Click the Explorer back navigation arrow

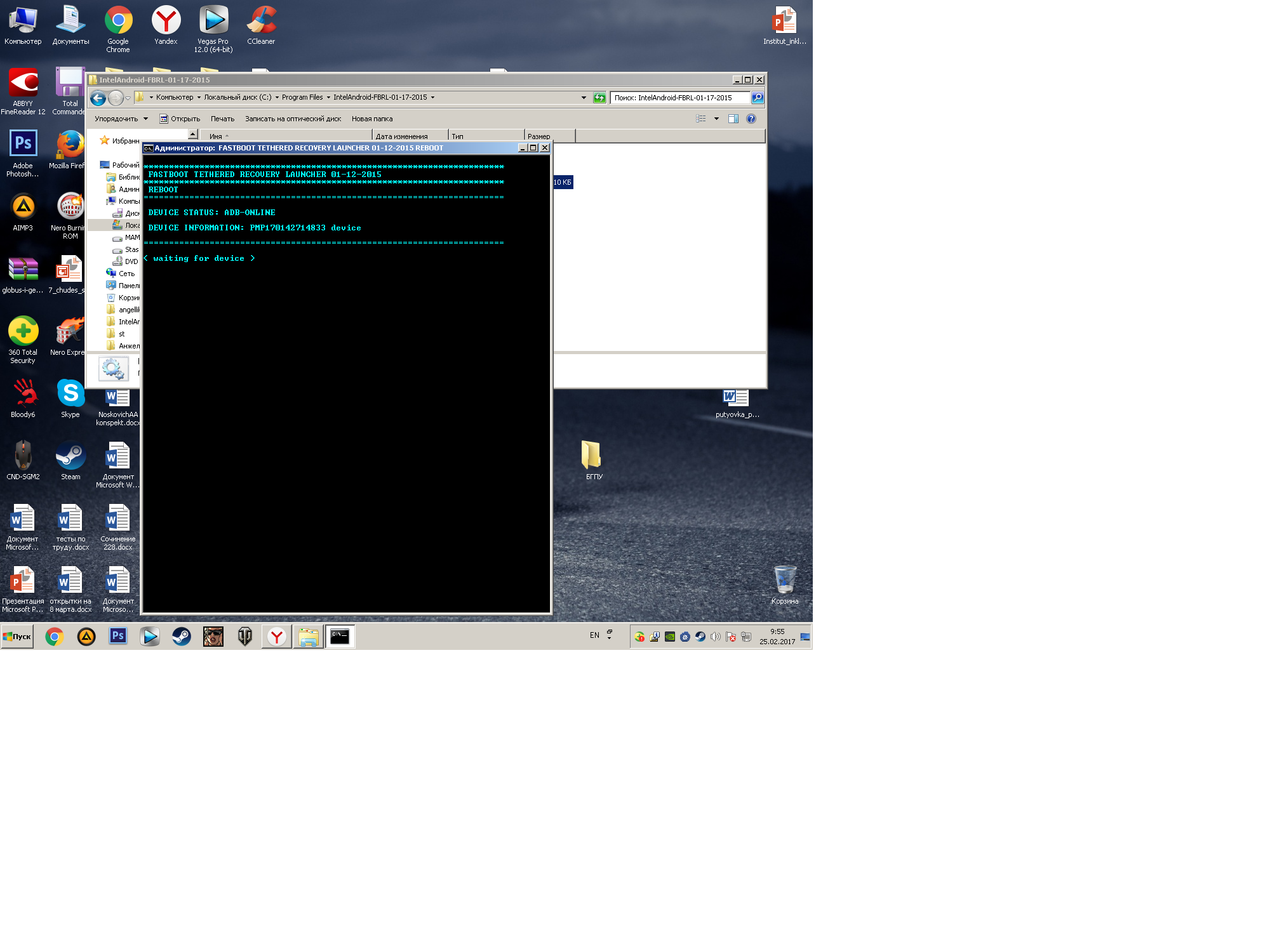[x=98, y=98]
